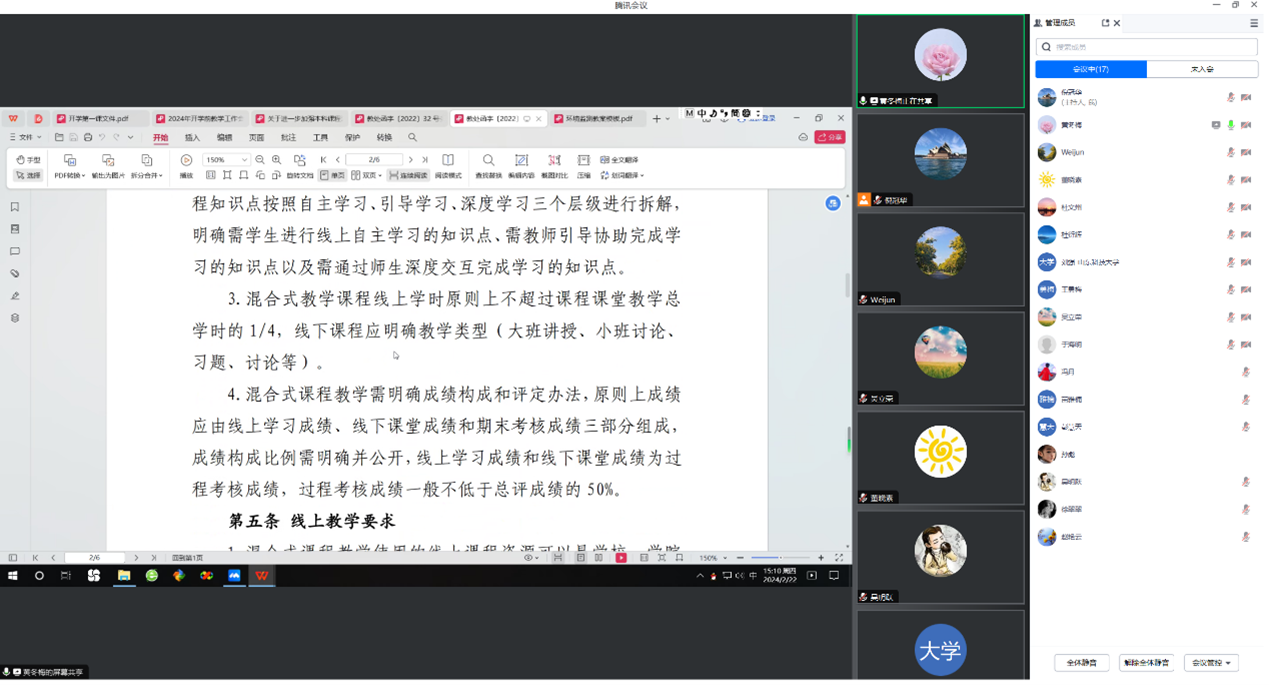Image resolution: width=1269 pixels, height=685 pixels.
Task: Open the bookmark panel in left sidebar
Action: click(x=15, y=208)
